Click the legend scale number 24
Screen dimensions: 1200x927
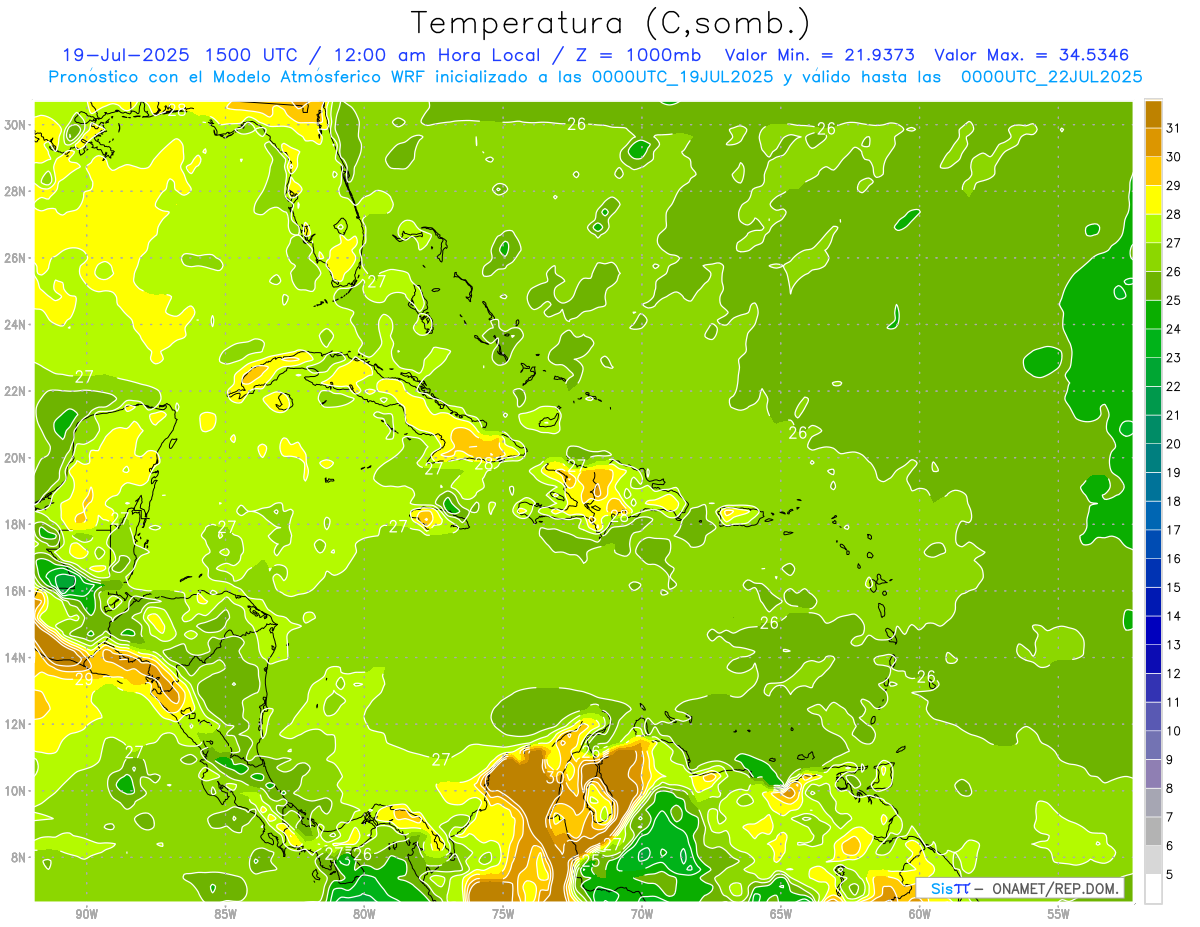point(1174,329)
